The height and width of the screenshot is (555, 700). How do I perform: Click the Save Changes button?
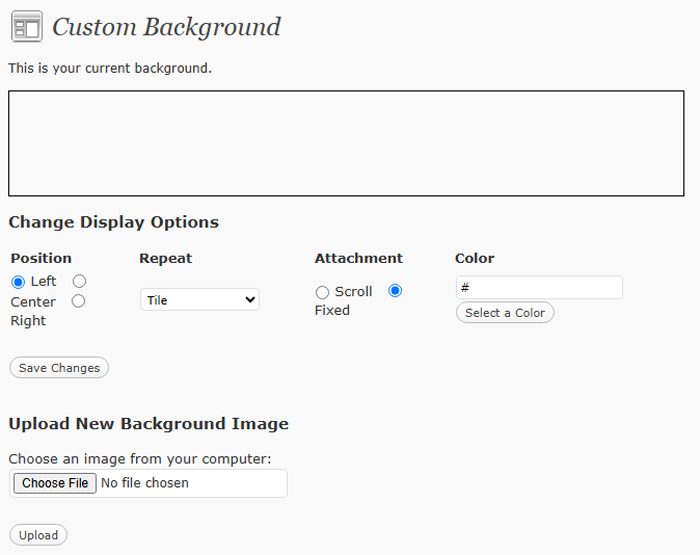coord(59,368)
